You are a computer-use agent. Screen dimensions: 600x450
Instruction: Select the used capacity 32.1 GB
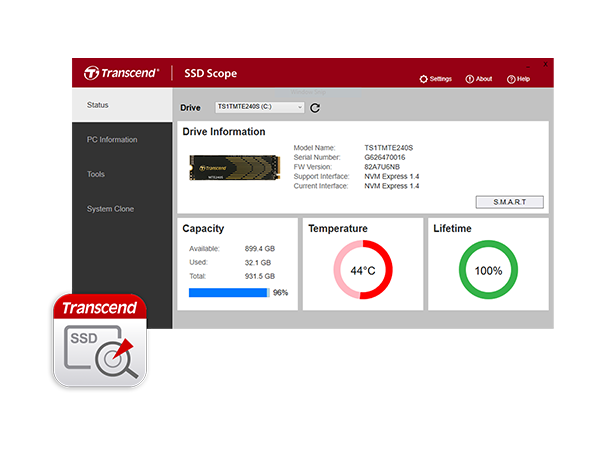[258, 262]
